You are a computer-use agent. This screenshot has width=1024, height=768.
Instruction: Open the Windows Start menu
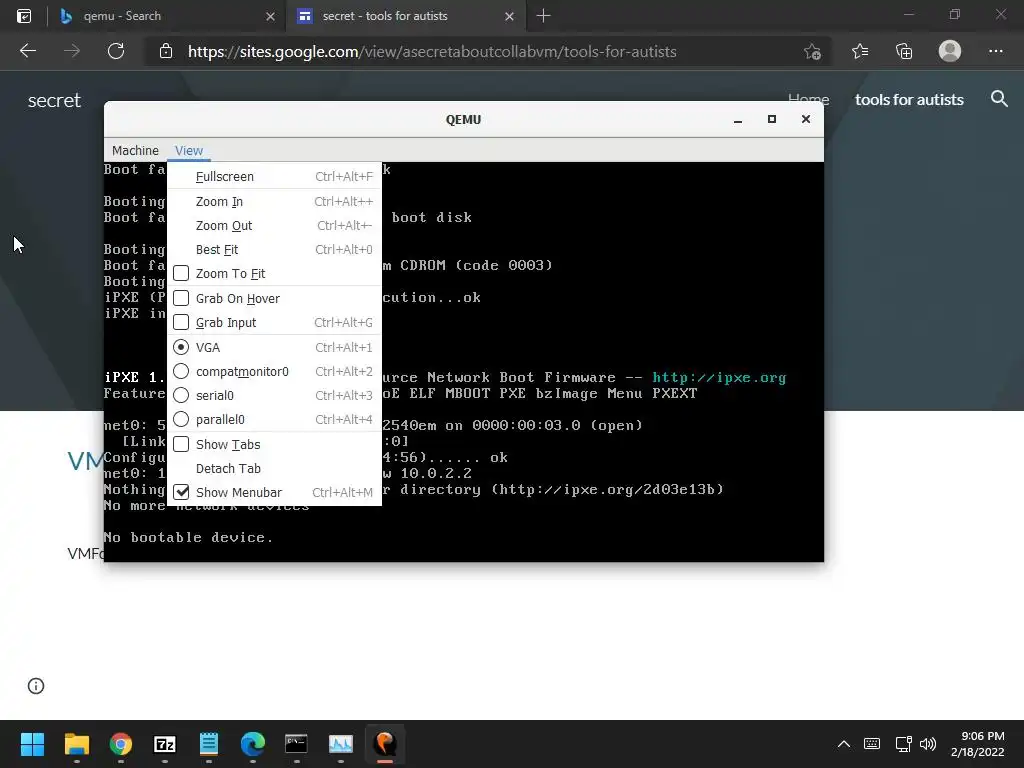point(32,744)
